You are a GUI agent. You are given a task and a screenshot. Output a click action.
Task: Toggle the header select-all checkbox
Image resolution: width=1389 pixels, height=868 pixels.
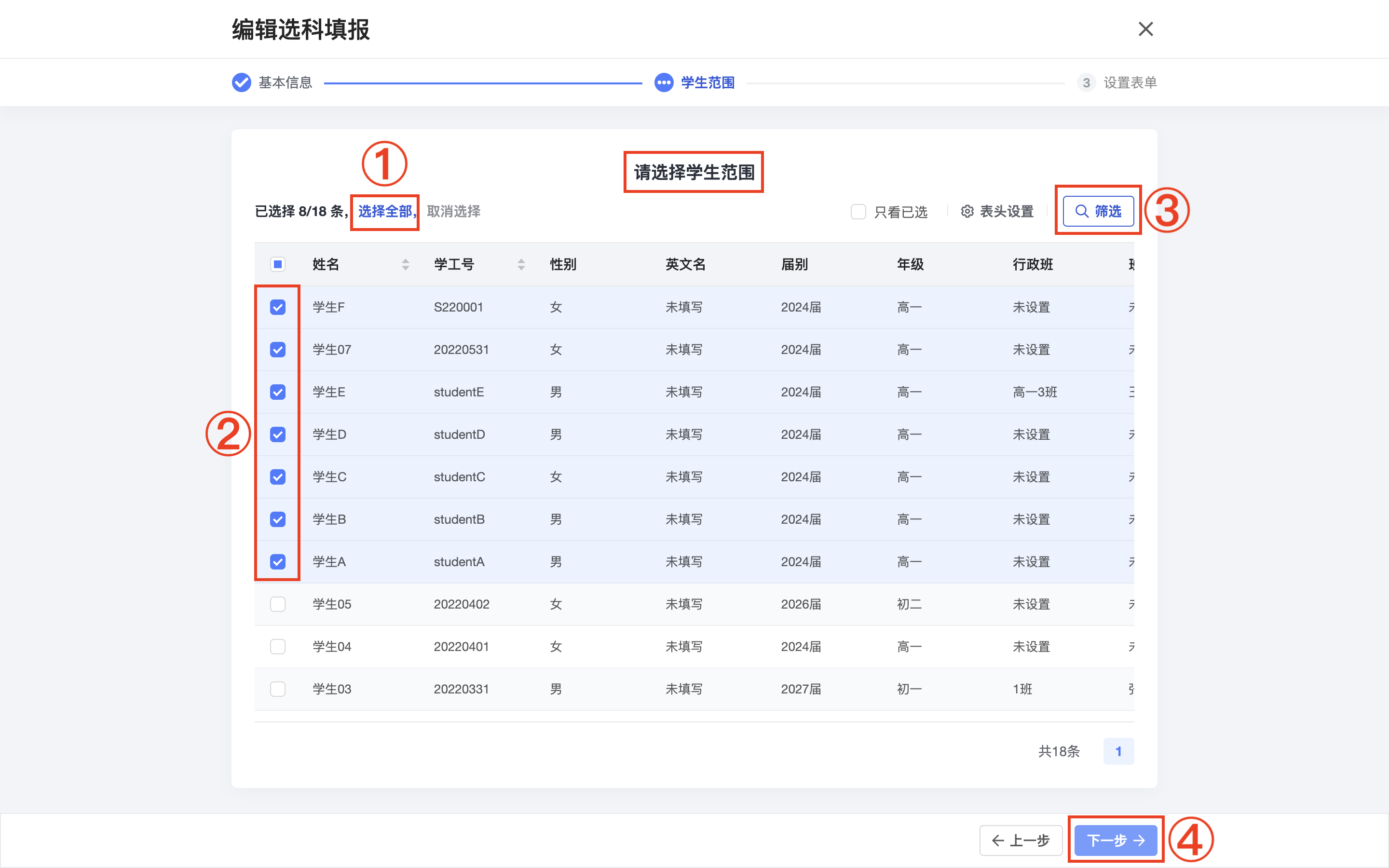278,264
